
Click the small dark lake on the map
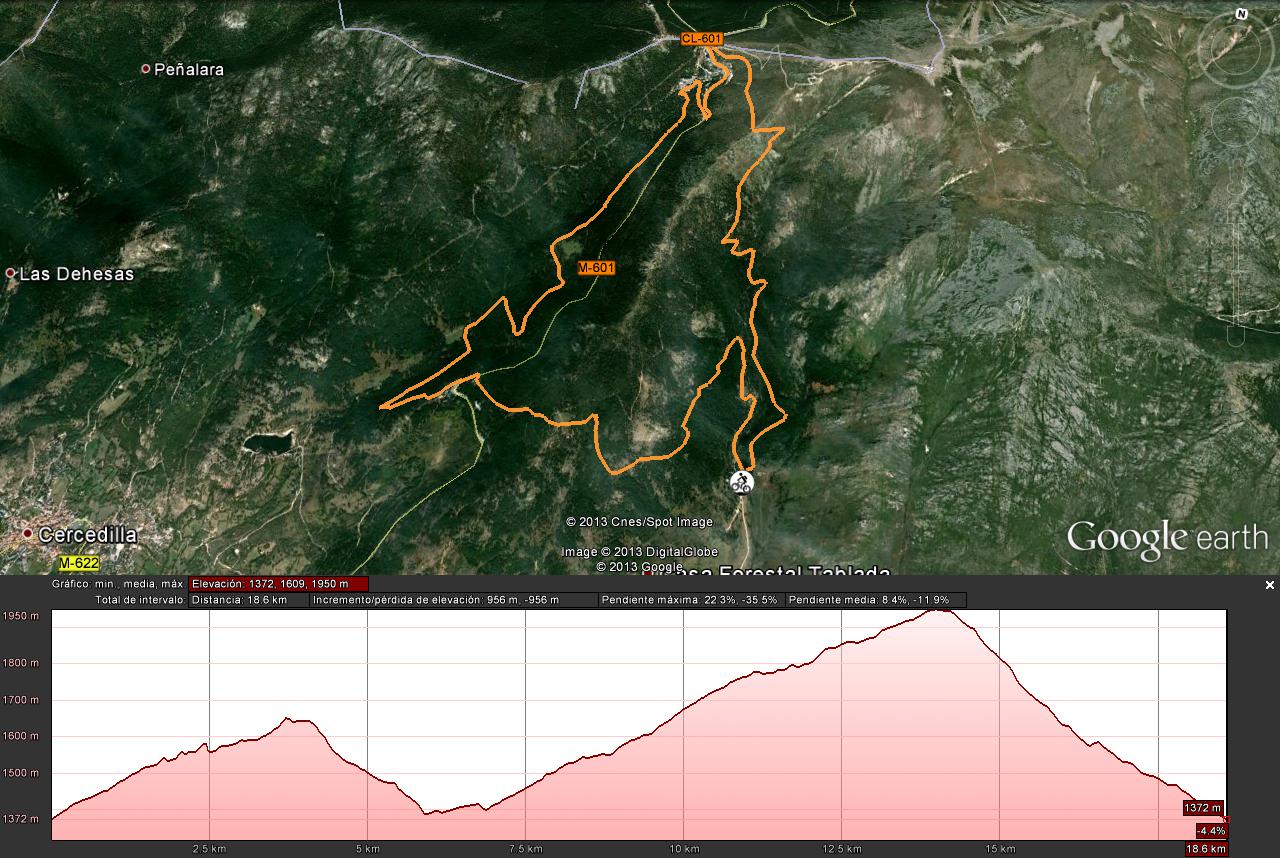267,441
